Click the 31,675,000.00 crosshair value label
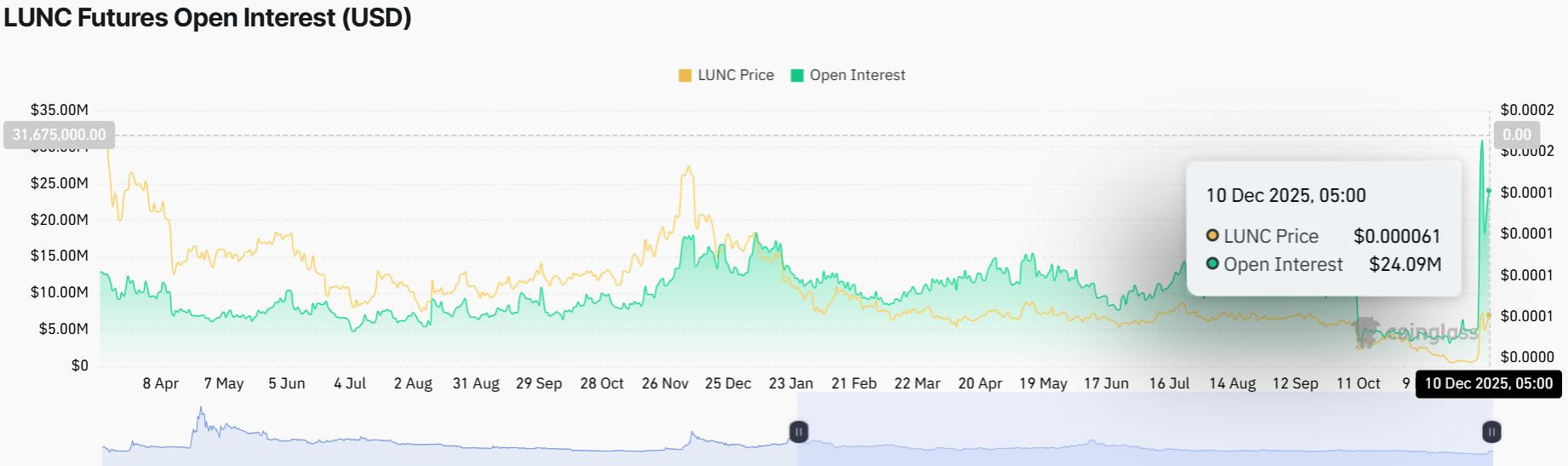Viewport: 1568px width, 466px height. (59, 135)
